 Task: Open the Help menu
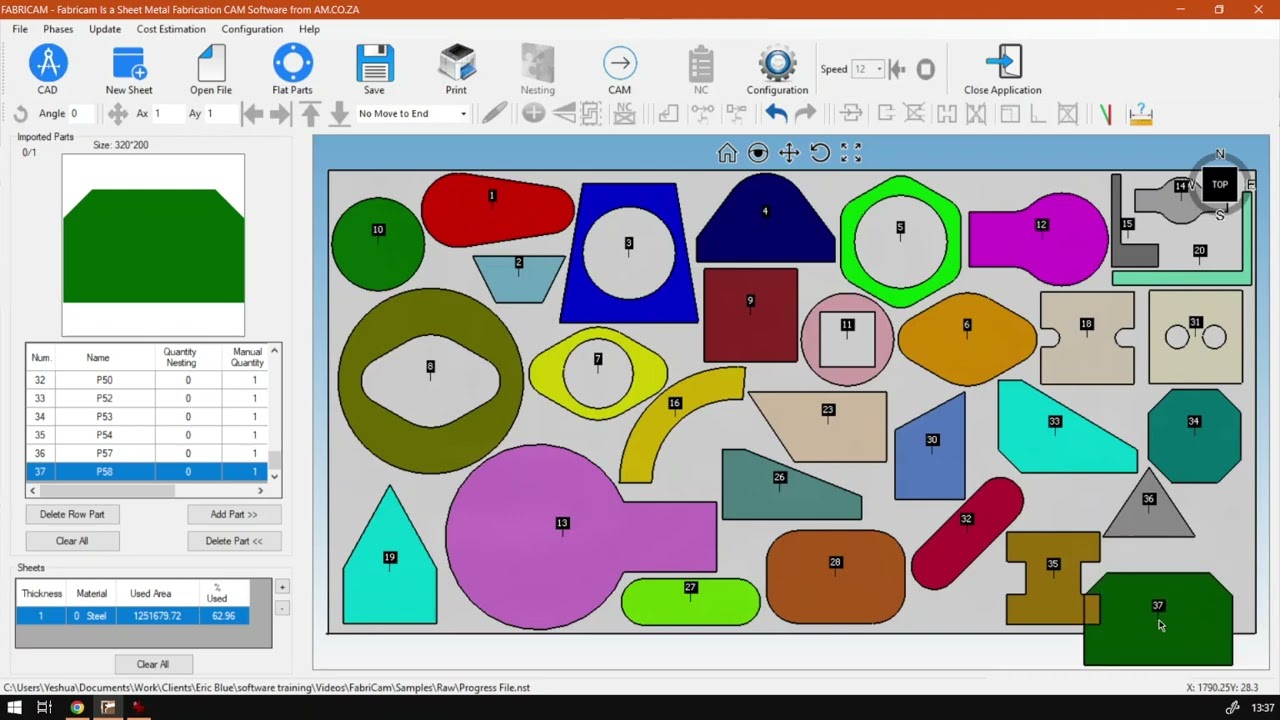tap(309, 29)
